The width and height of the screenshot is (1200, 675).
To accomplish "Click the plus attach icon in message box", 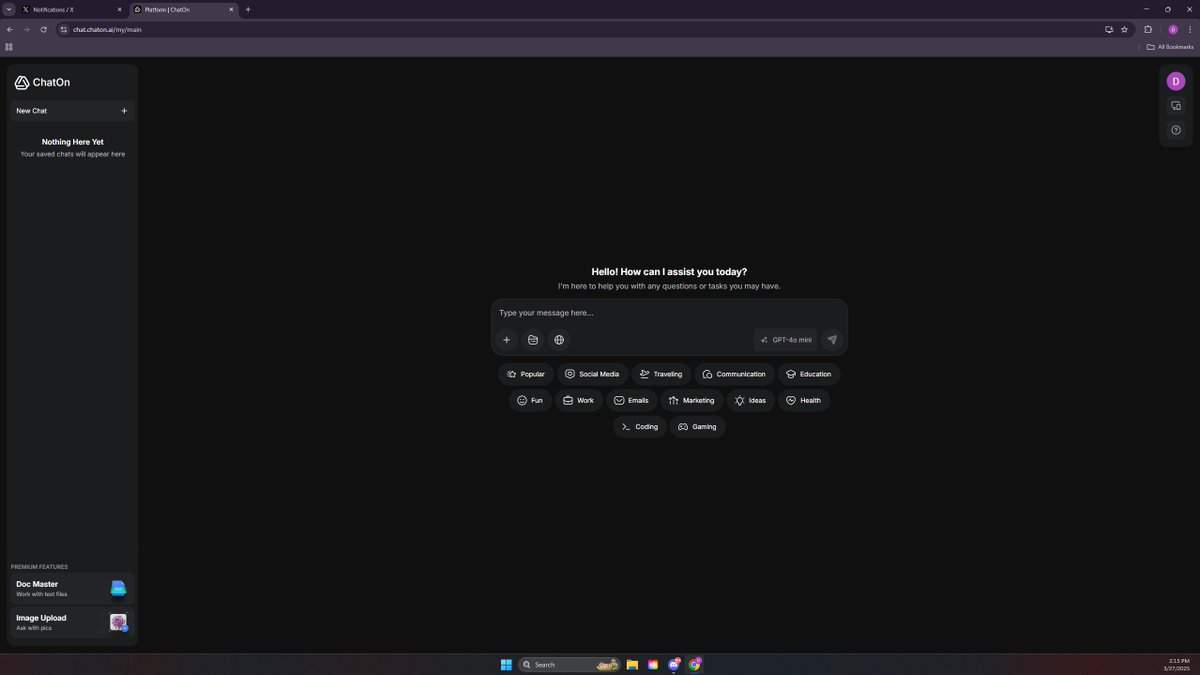I will coord(506,340).
